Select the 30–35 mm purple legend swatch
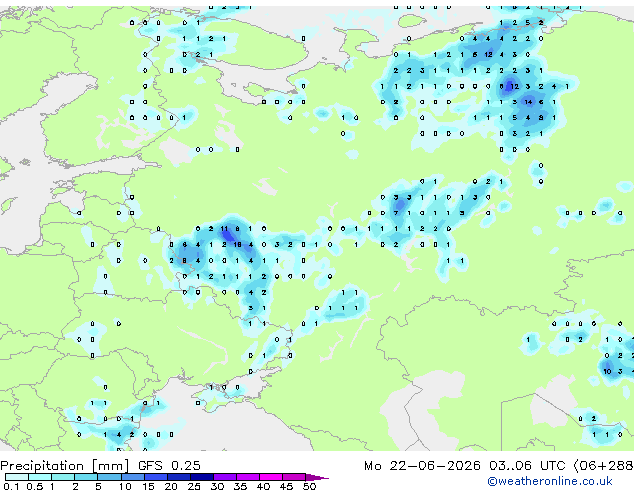 coord(224,477)
